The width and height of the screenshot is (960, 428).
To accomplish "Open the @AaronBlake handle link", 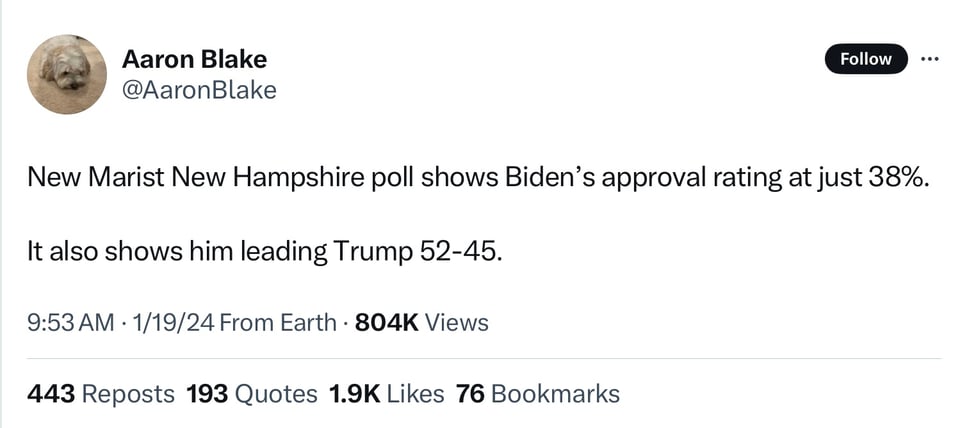I will [x=198, y=90].
